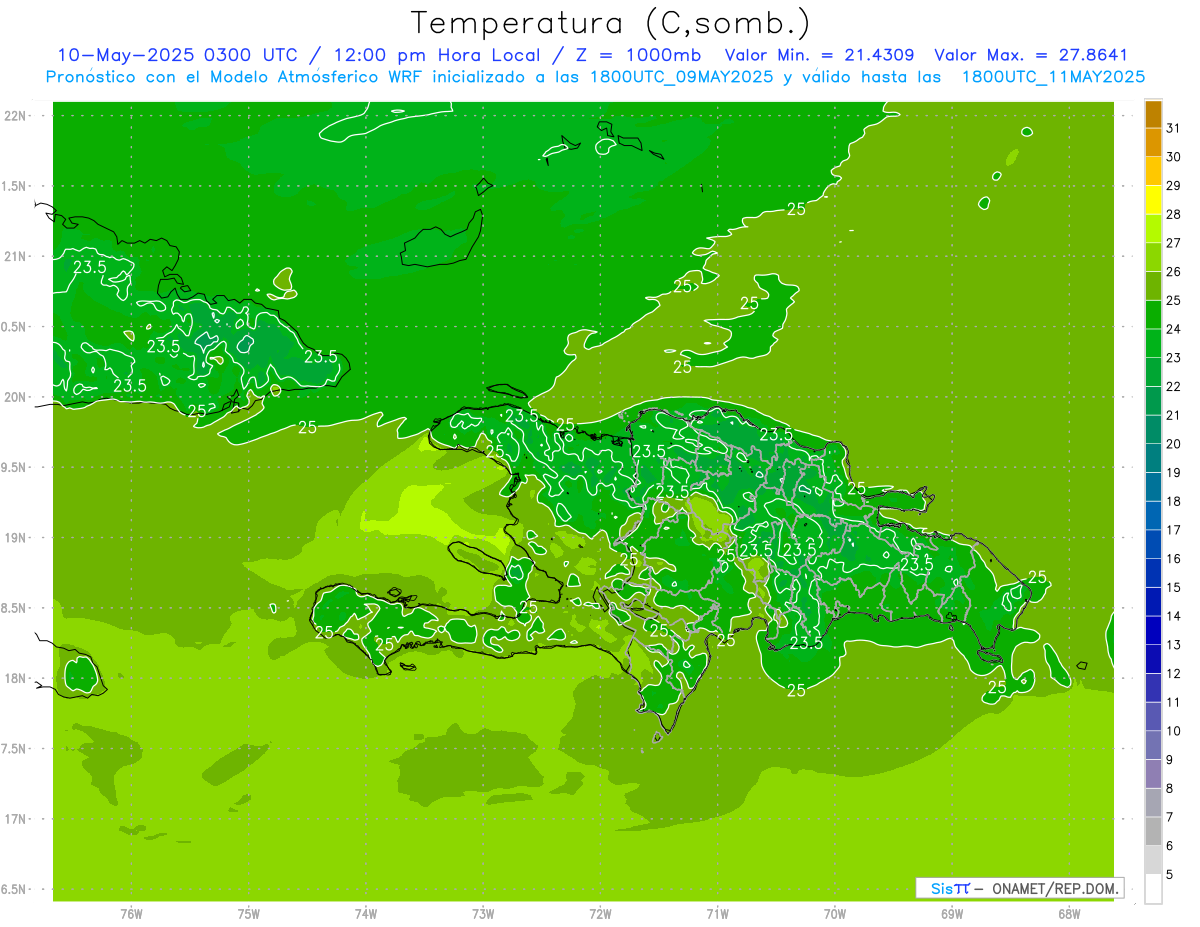Click the legend scale label 5
1200x927 pixels.
pyautogui.click(x=1170, y=875)
